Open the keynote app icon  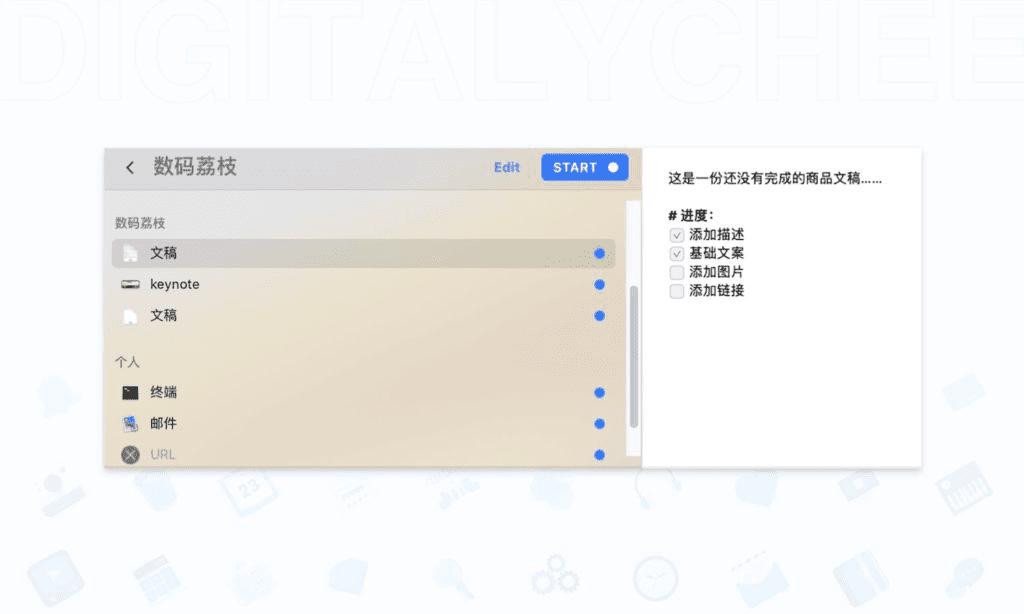pyautogui.click(x=130, y=284)
